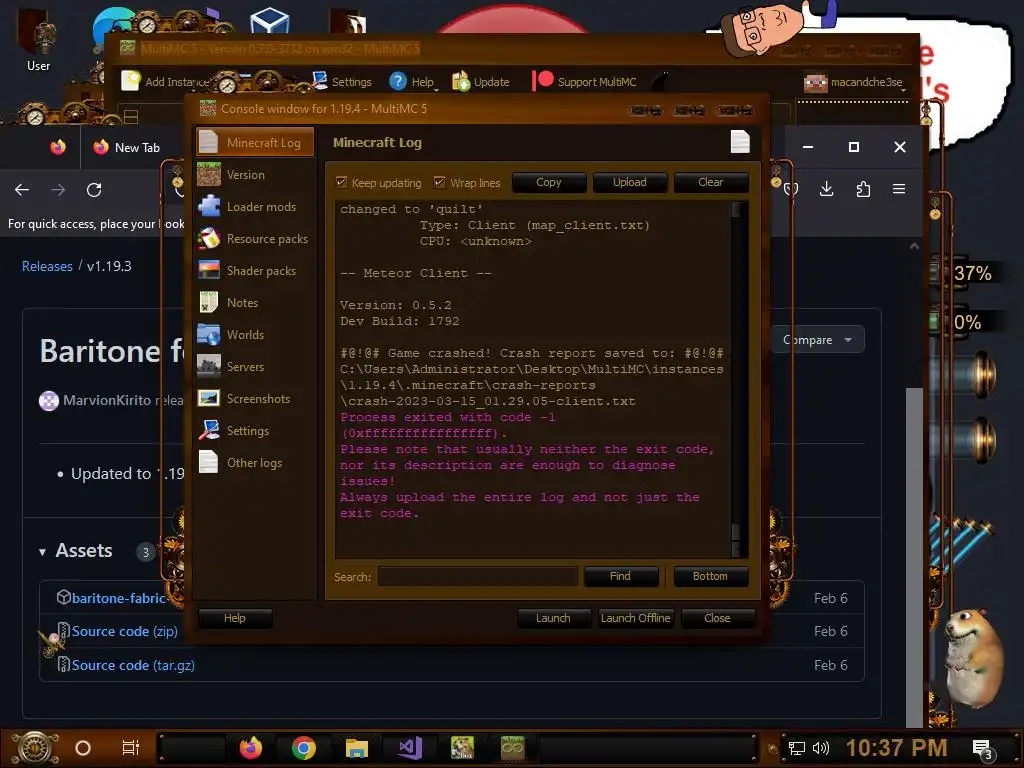
Task: Open the steampunk Start button
Action: (35, 748)
